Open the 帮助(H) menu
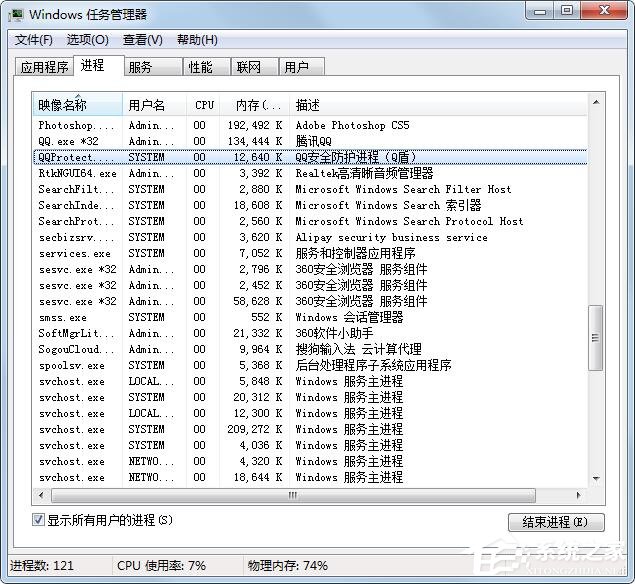 tap(197, 40)
